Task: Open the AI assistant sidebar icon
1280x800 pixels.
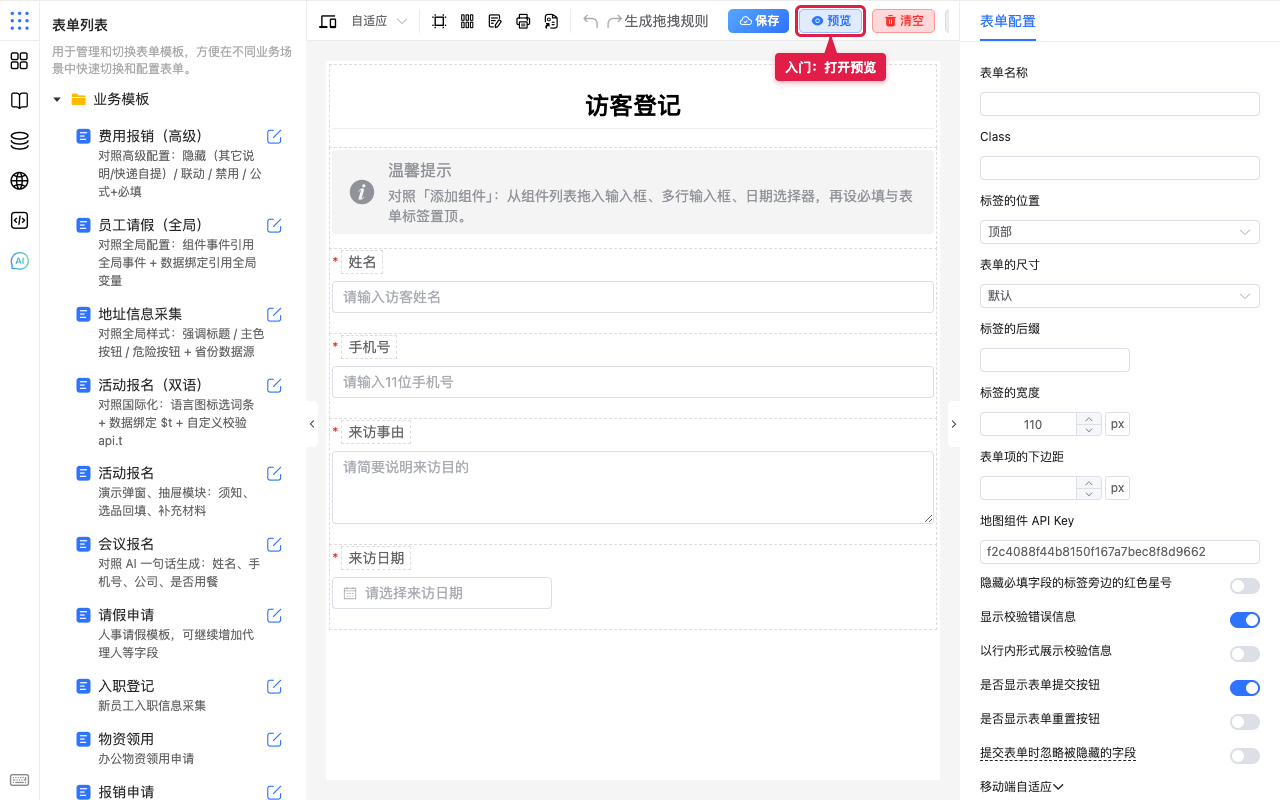Action: pos(19,261)
